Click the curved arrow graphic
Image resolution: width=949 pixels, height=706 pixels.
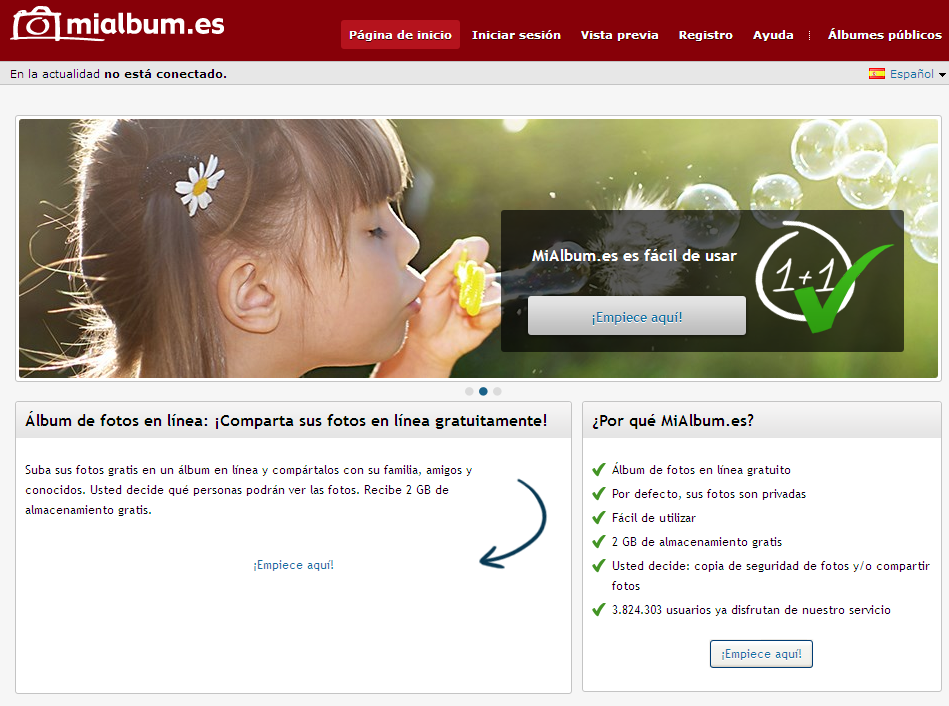click(513, 524)
